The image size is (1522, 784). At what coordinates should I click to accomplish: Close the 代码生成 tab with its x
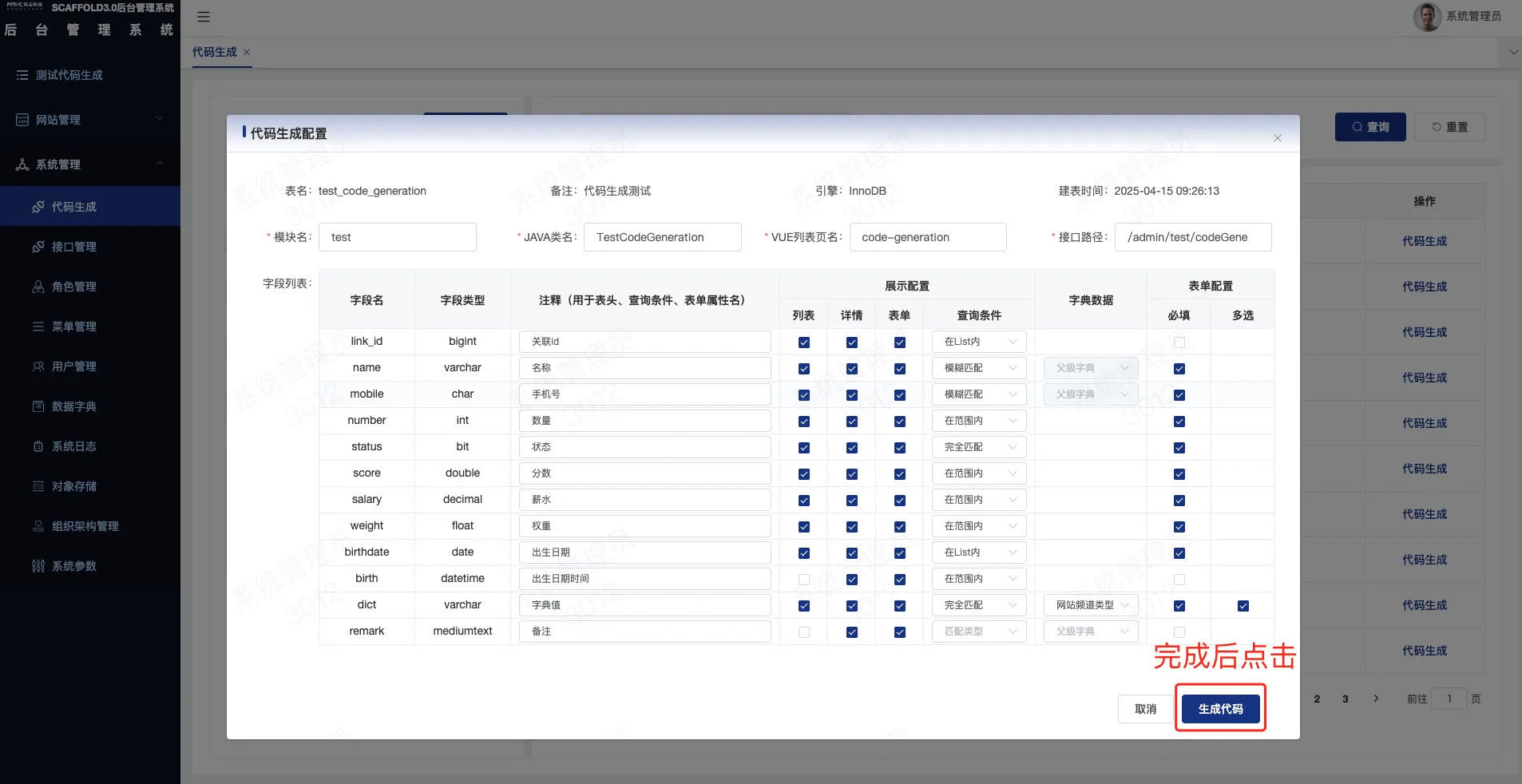tap(247, 52)
